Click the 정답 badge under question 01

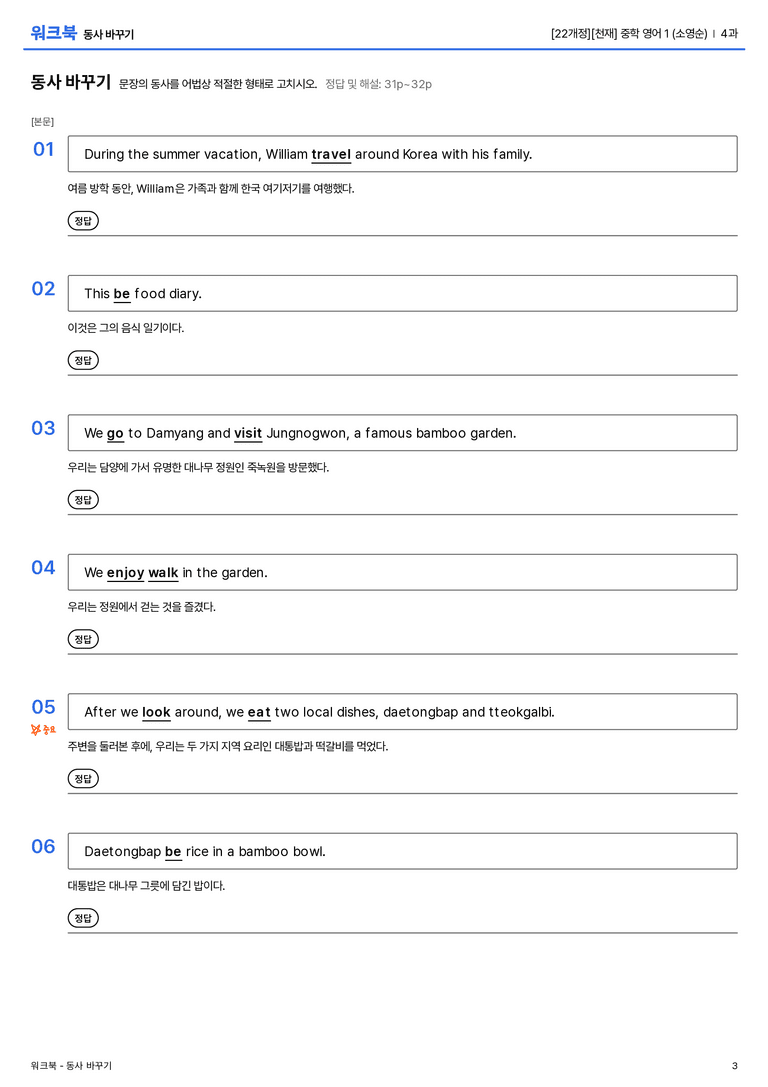point(83,220)
